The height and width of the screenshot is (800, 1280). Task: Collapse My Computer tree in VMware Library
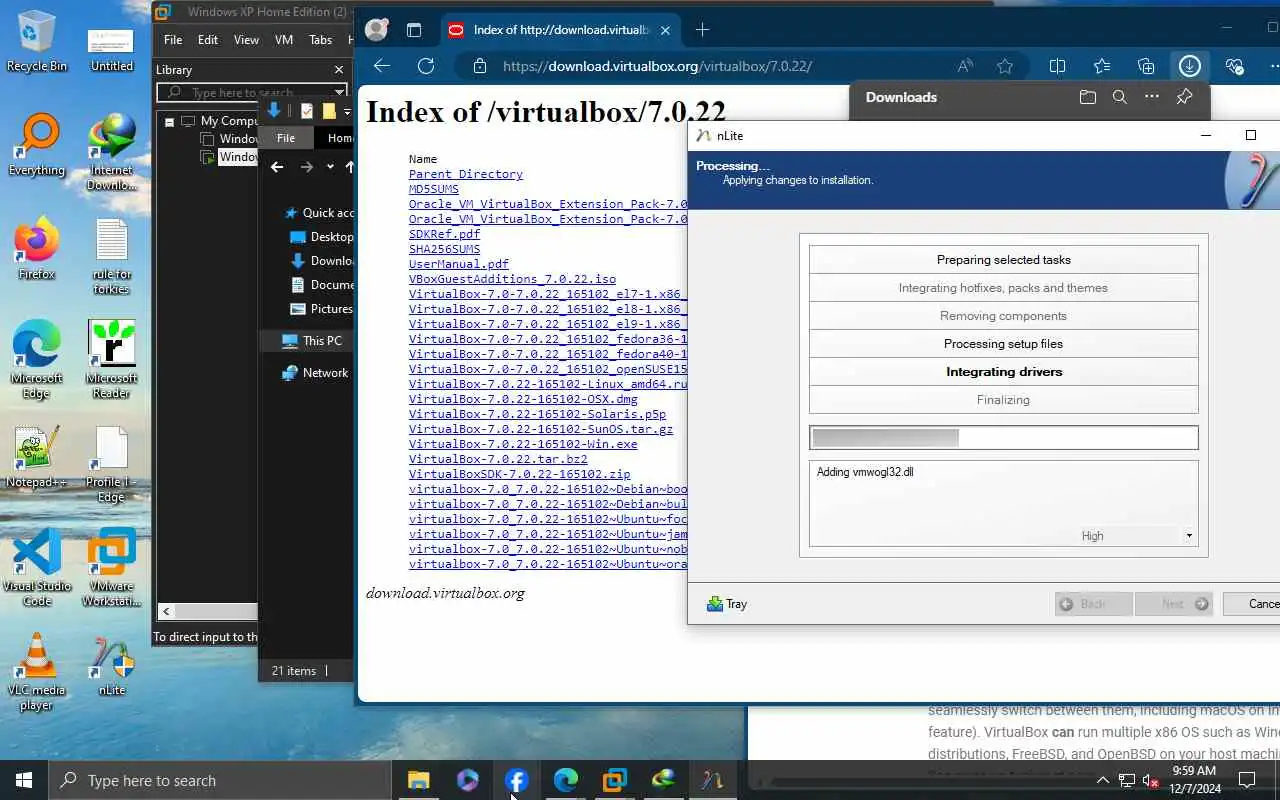coord(170,121)
